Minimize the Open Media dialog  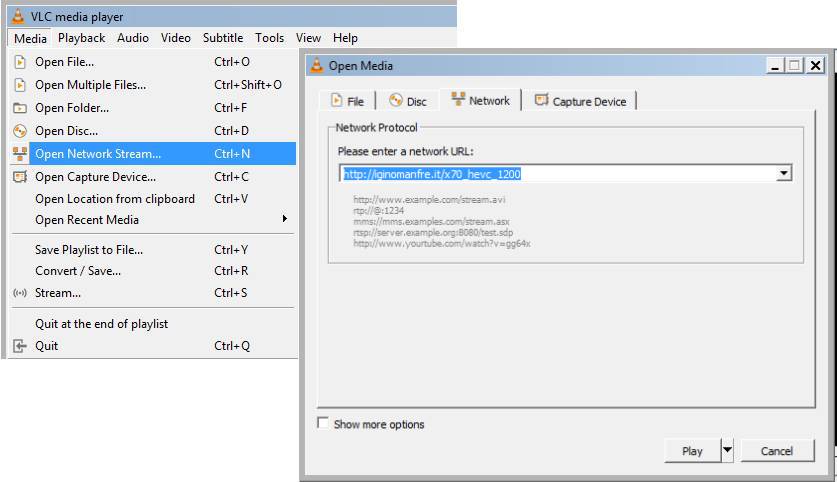click(x=775, y=66)
